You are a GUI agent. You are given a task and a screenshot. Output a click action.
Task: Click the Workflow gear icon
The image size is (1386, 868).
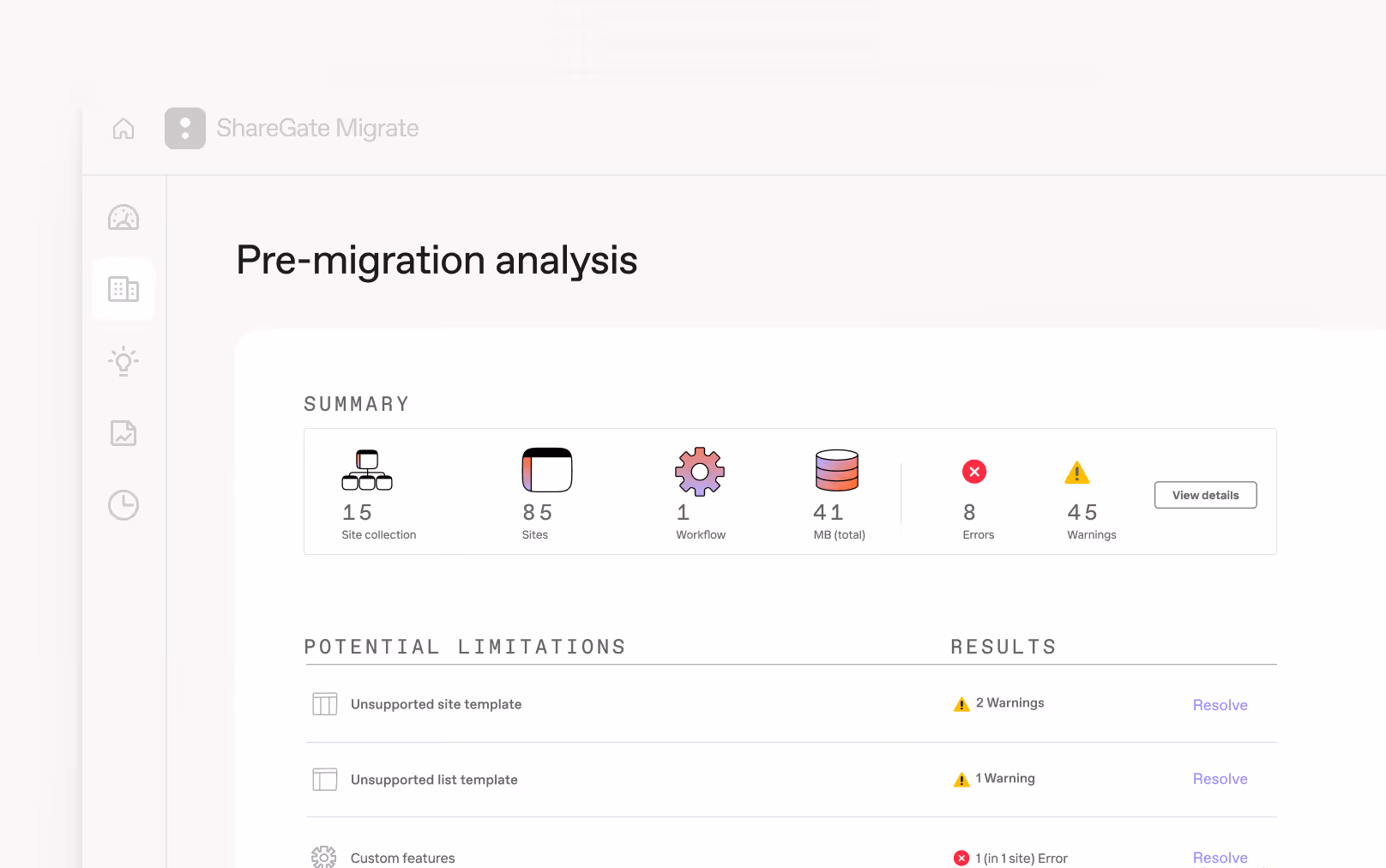point(700,471)
